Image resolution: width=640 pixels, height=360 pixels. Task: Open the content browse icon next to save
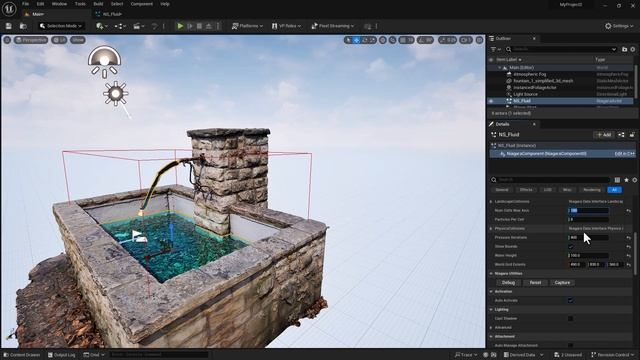23,26
